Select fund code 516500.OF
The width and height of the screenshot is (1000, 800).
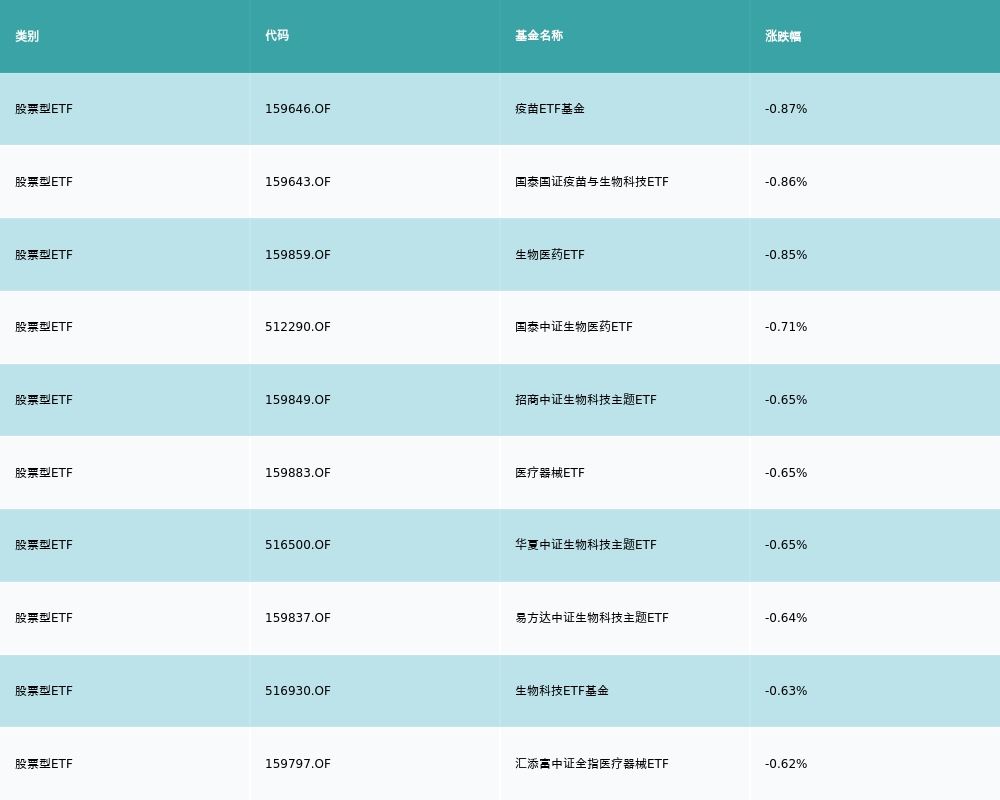point(298,545)
